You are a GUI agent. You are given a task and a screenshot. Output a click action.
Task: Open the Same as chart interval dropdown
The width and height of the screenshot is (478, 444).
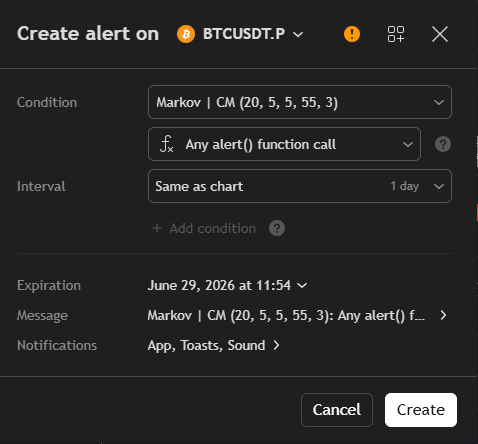click(x=300, y=186)
